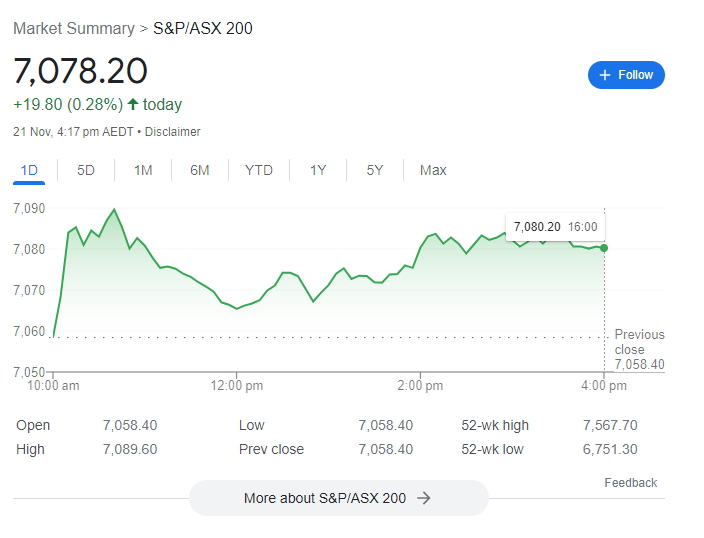Open the Market Summary breadcrumb link
704x538 pixels.
(74, 28)
